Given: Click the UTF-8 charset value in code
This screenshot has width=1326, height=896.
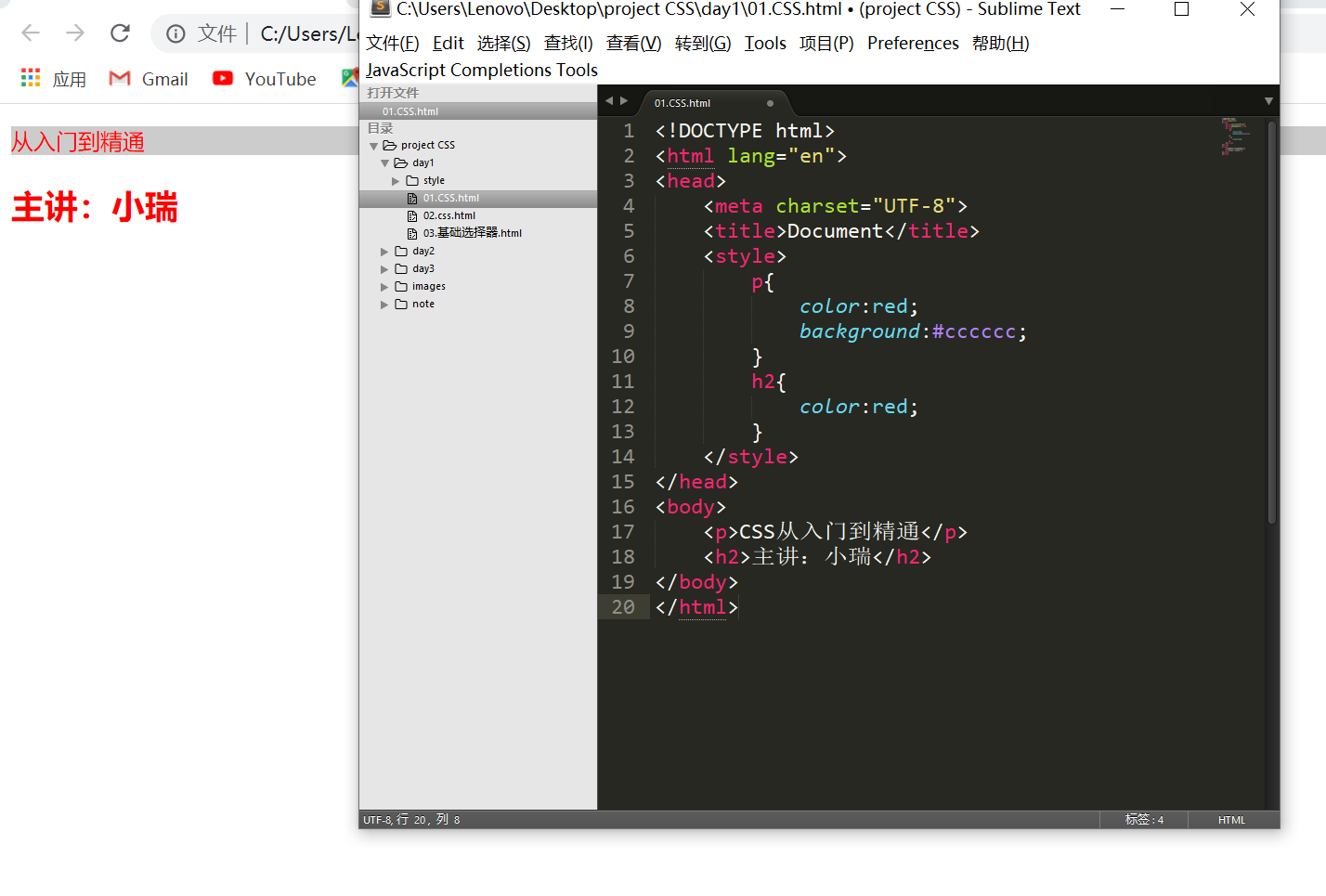Looking at the screenshot, I should (914, 206).
